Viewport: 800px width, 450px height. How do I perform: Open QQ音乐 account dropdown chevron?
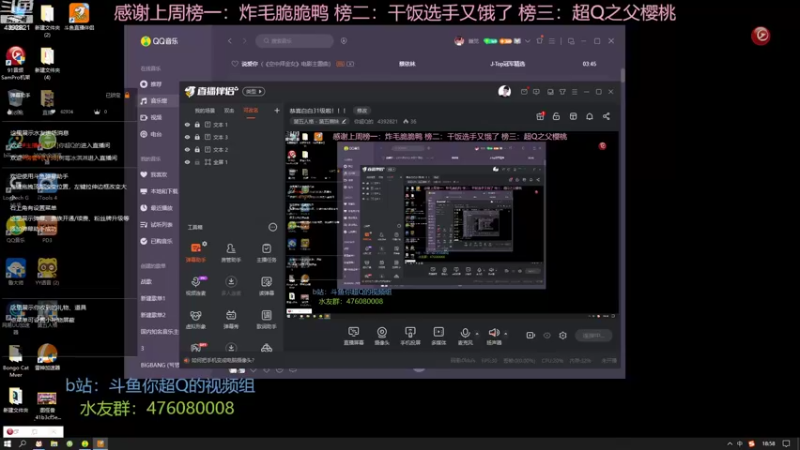coord(528,41)
